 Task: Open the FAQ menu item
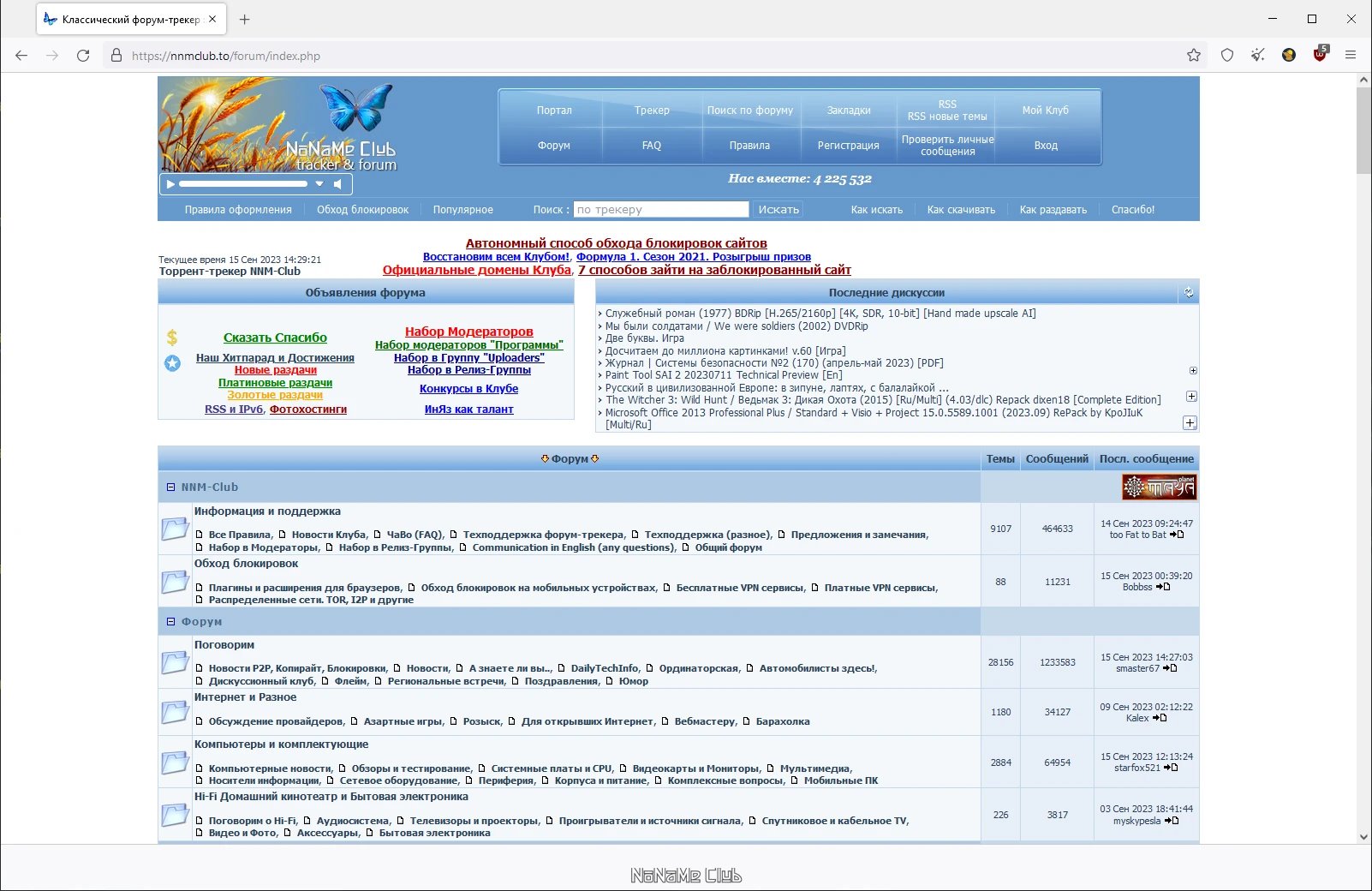click(652, 146)
